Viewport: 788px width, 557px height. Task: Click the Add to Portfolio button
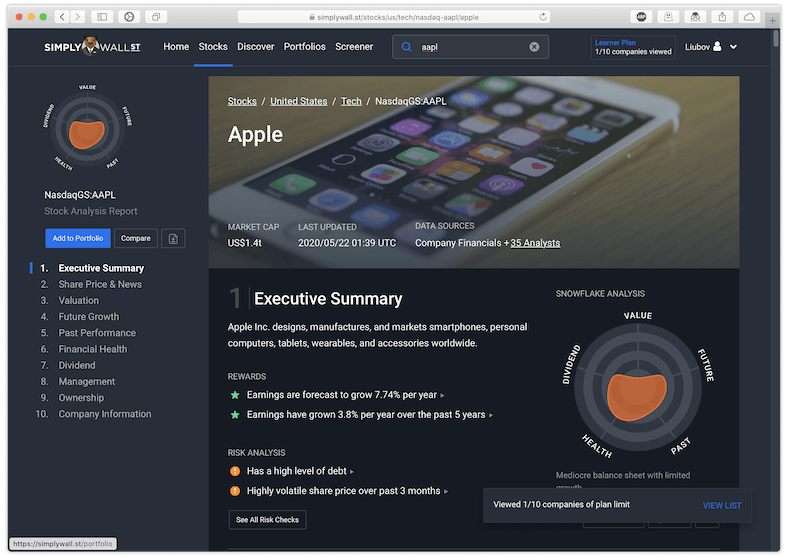click(78, 238)
